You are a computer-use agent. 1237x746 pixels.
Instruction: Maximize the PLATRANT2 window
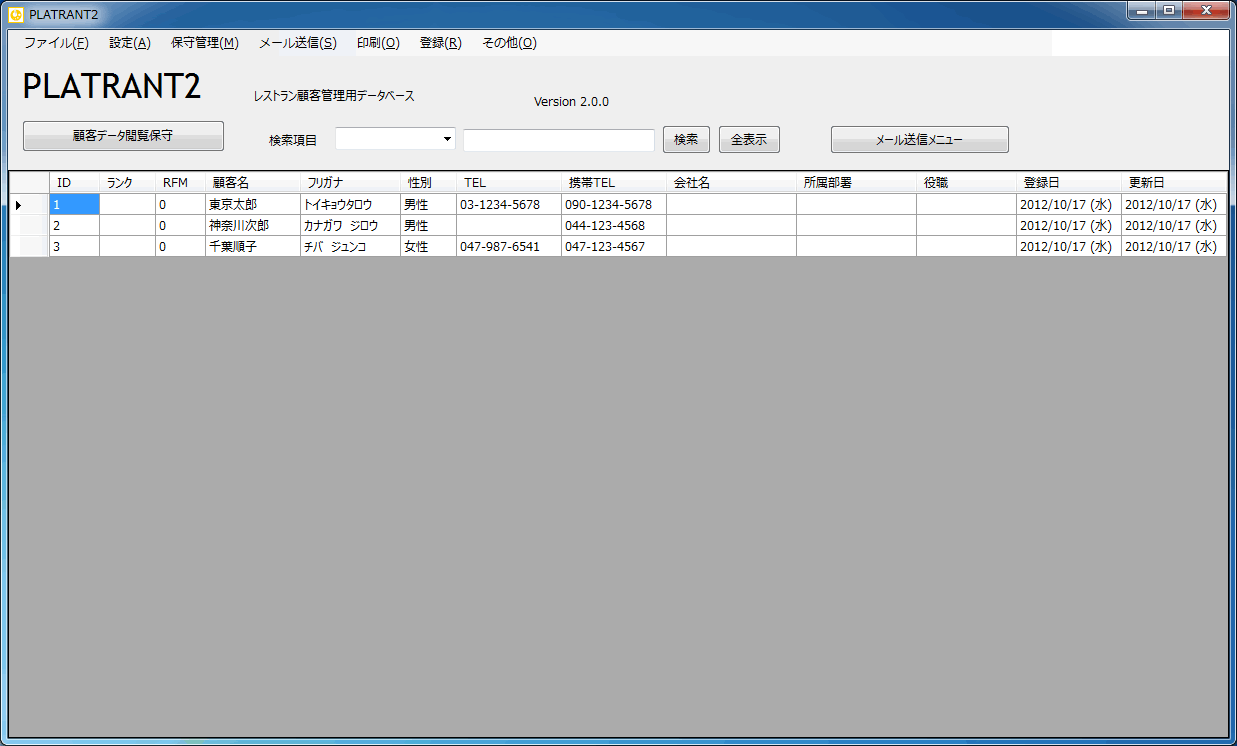pyautogui.click(x=1168, y=10)
